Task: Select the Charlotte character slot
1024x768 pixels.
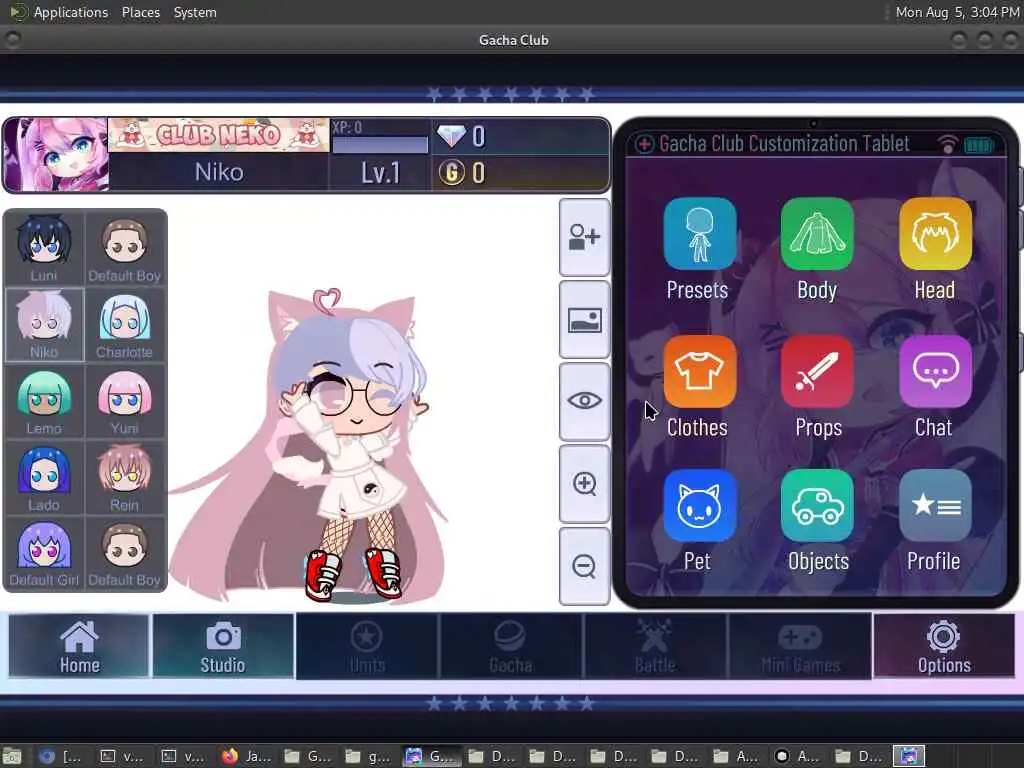Action: [125, 325]
